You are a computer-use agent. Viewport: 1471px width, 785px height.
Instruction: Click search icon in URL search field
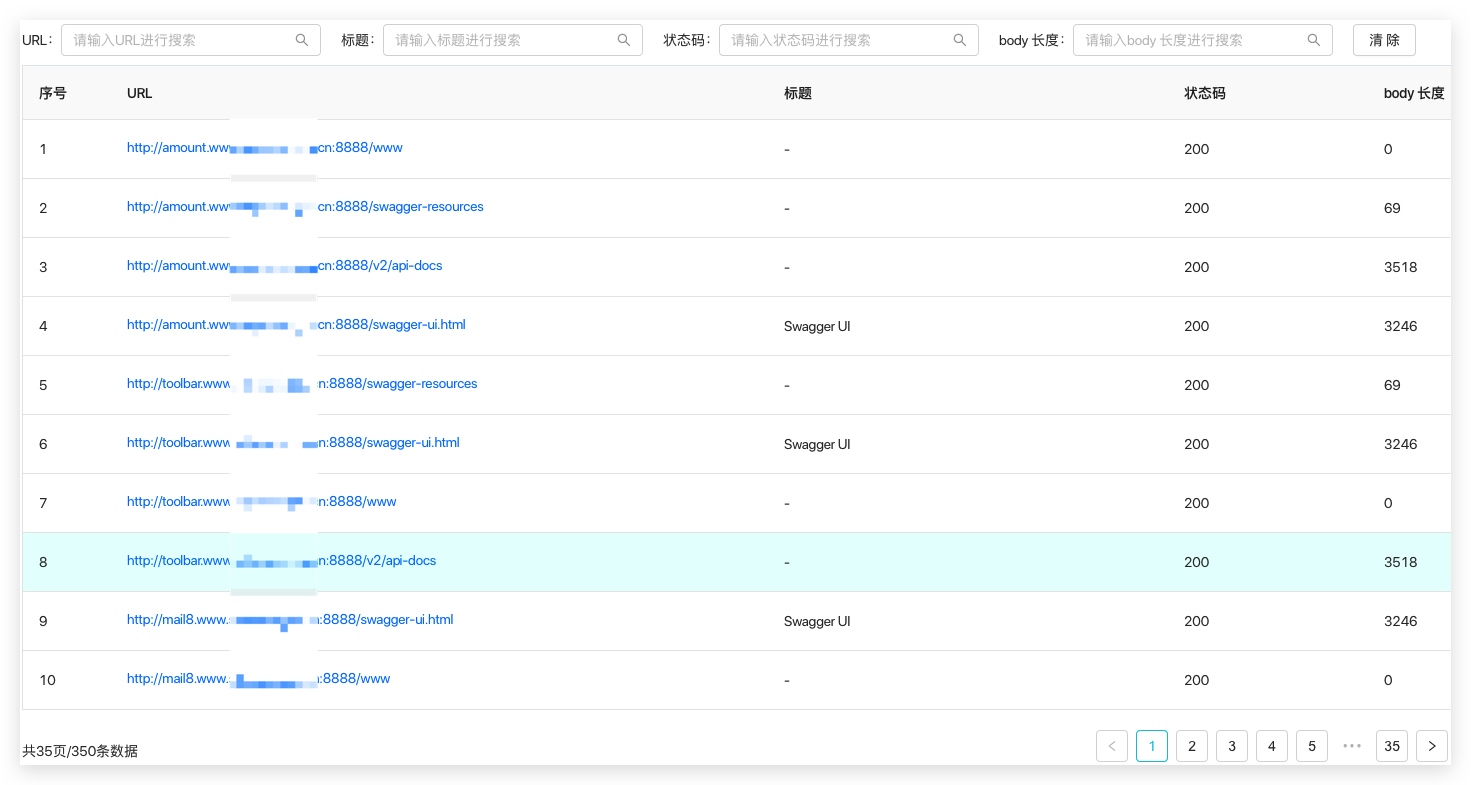coord(302,40)
